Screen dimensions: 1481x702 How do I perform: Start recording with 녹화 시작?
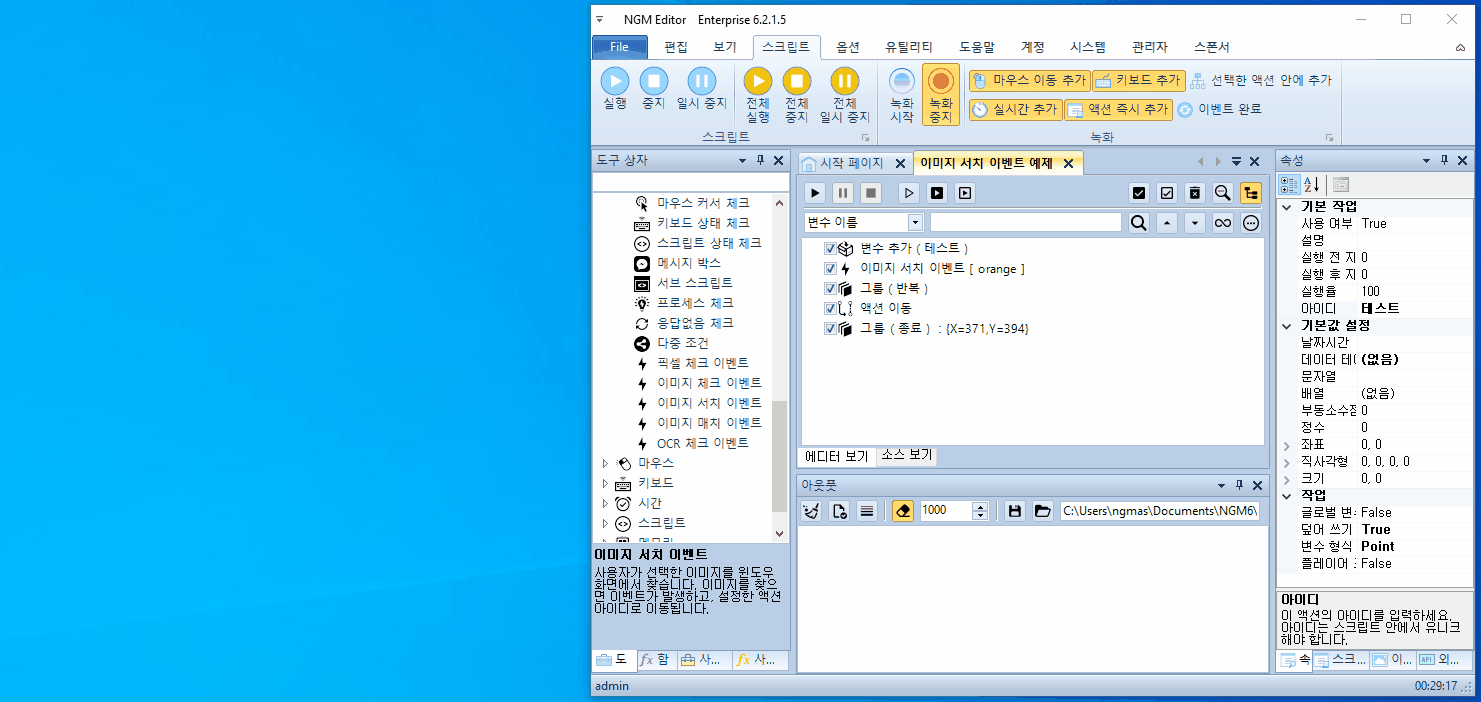902,95
